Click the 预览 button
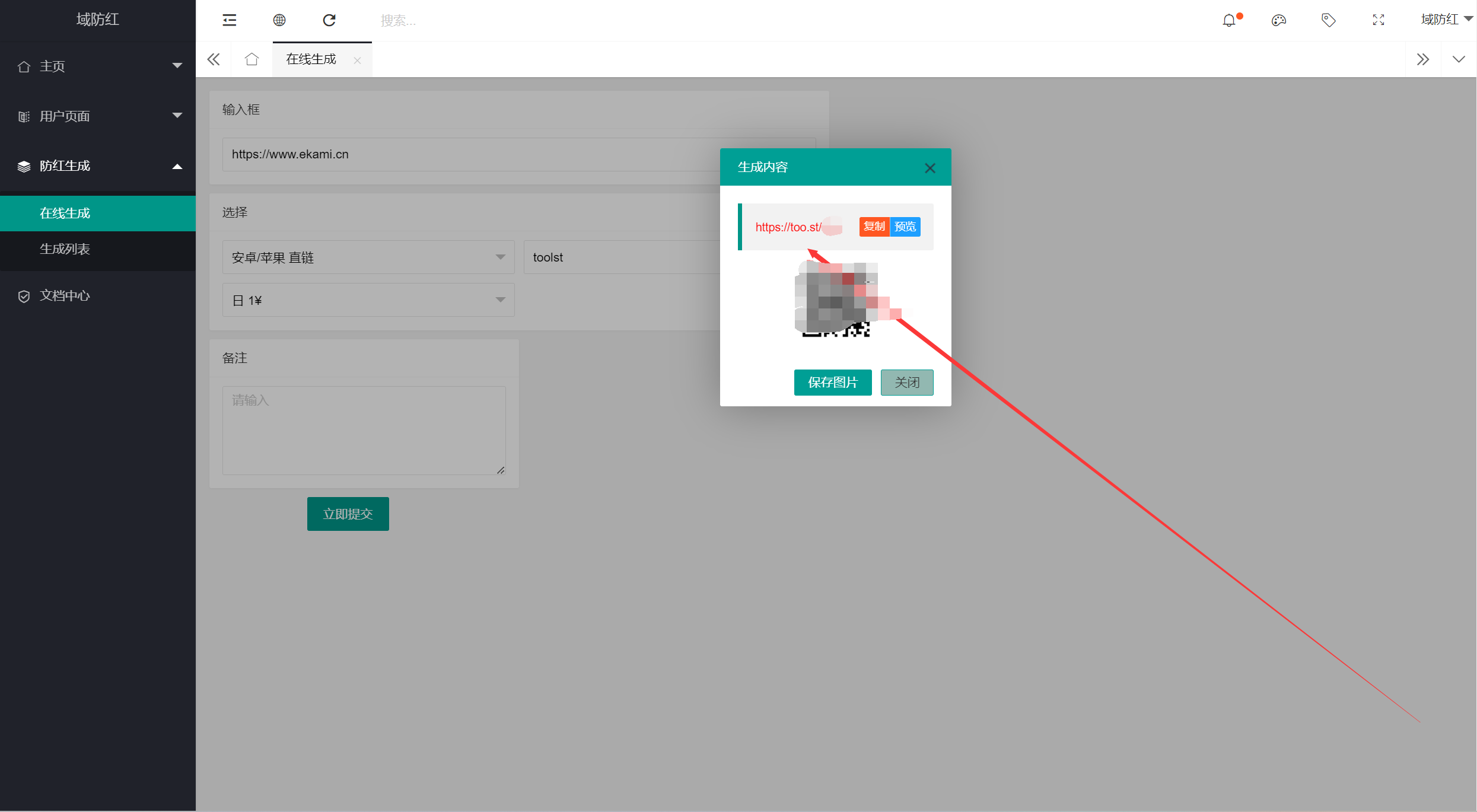Screen dimensions: 1477x812 pyautogui.click(x=905, y=227)
